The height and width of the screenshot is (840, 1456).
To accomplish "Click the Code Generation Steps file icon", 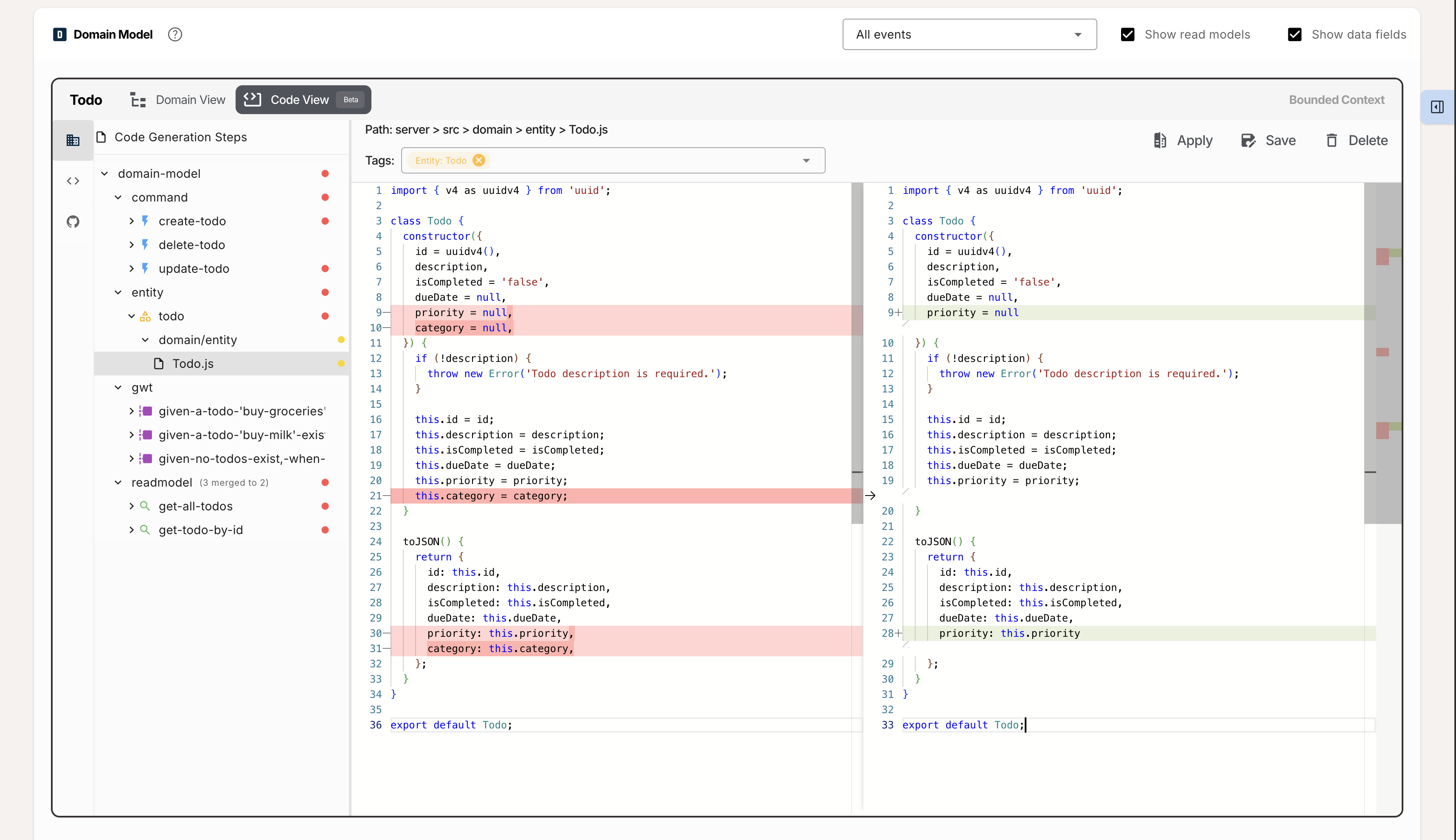I will (101, 137).
